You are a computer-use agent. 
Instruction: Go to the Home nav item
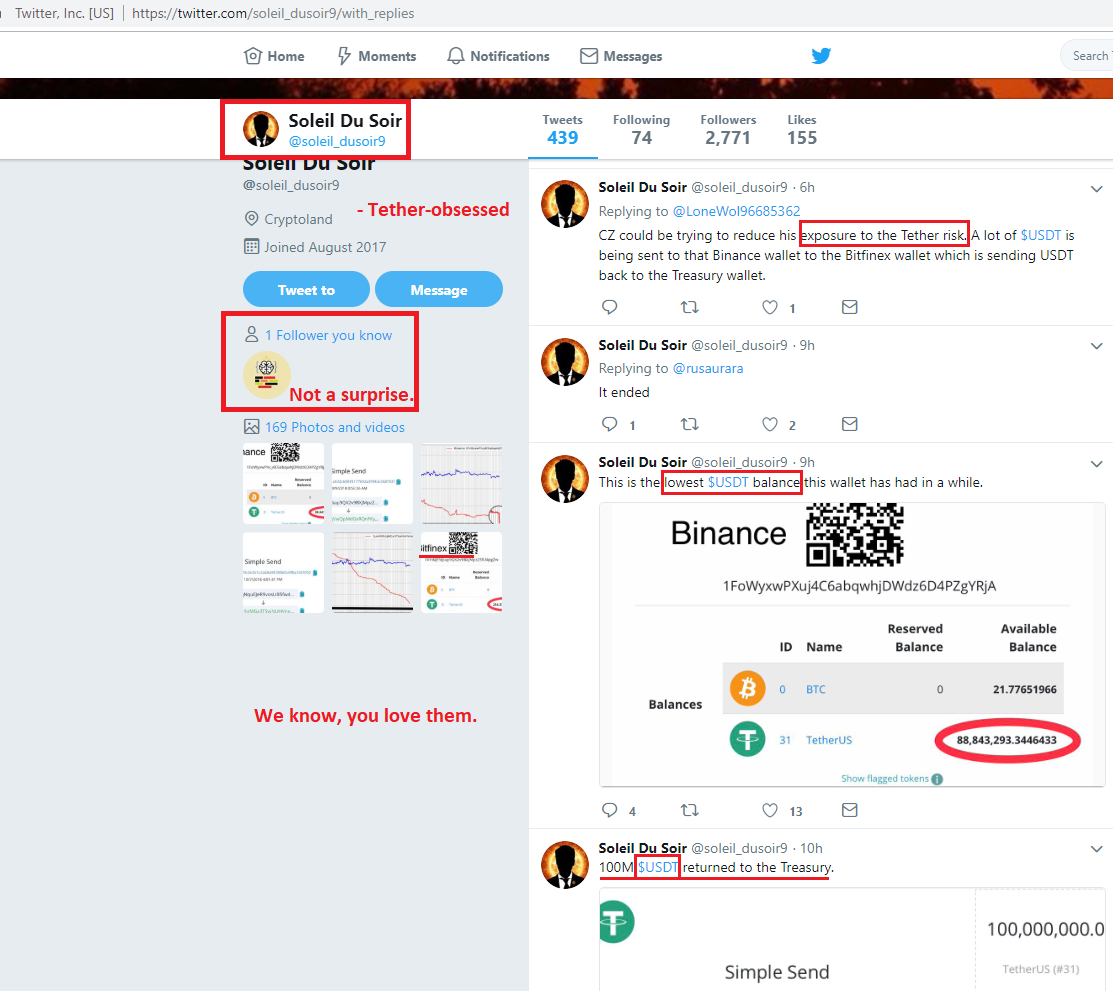click(x=274, y=56)
